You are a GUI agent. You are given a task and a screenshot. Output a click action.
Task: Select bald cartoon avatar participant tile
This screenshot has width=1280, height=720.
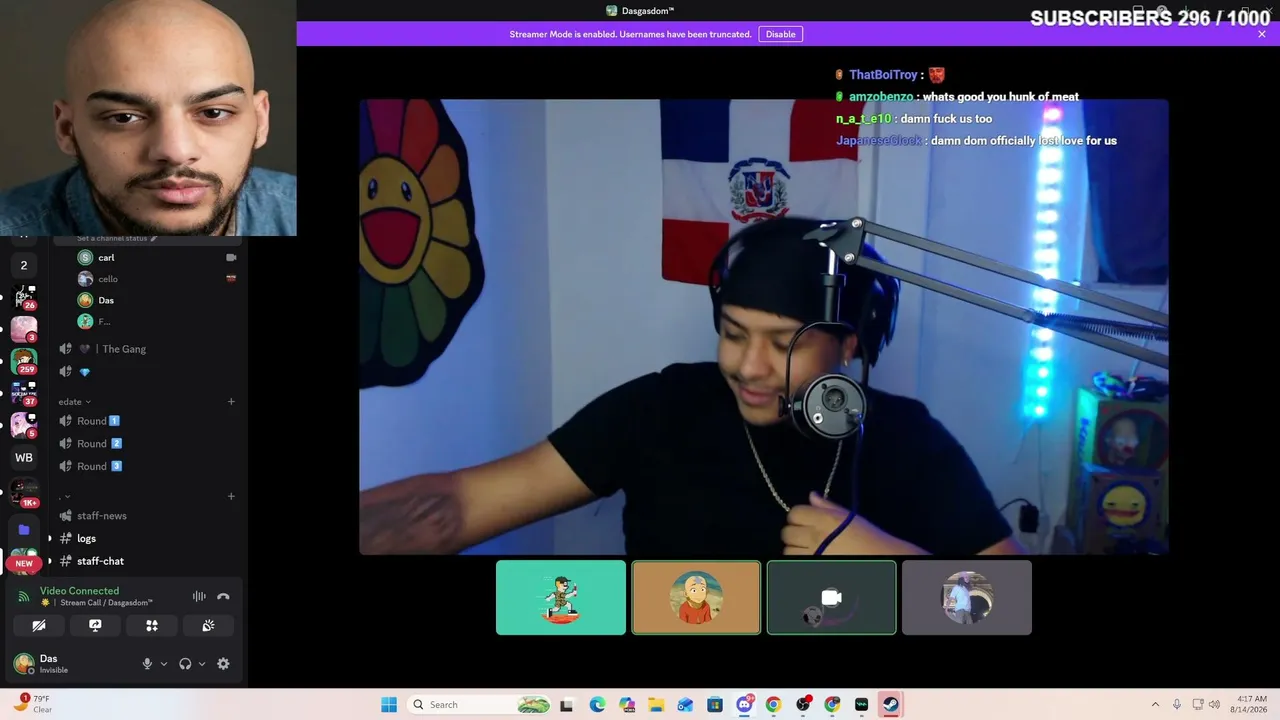tap(696, 597)
